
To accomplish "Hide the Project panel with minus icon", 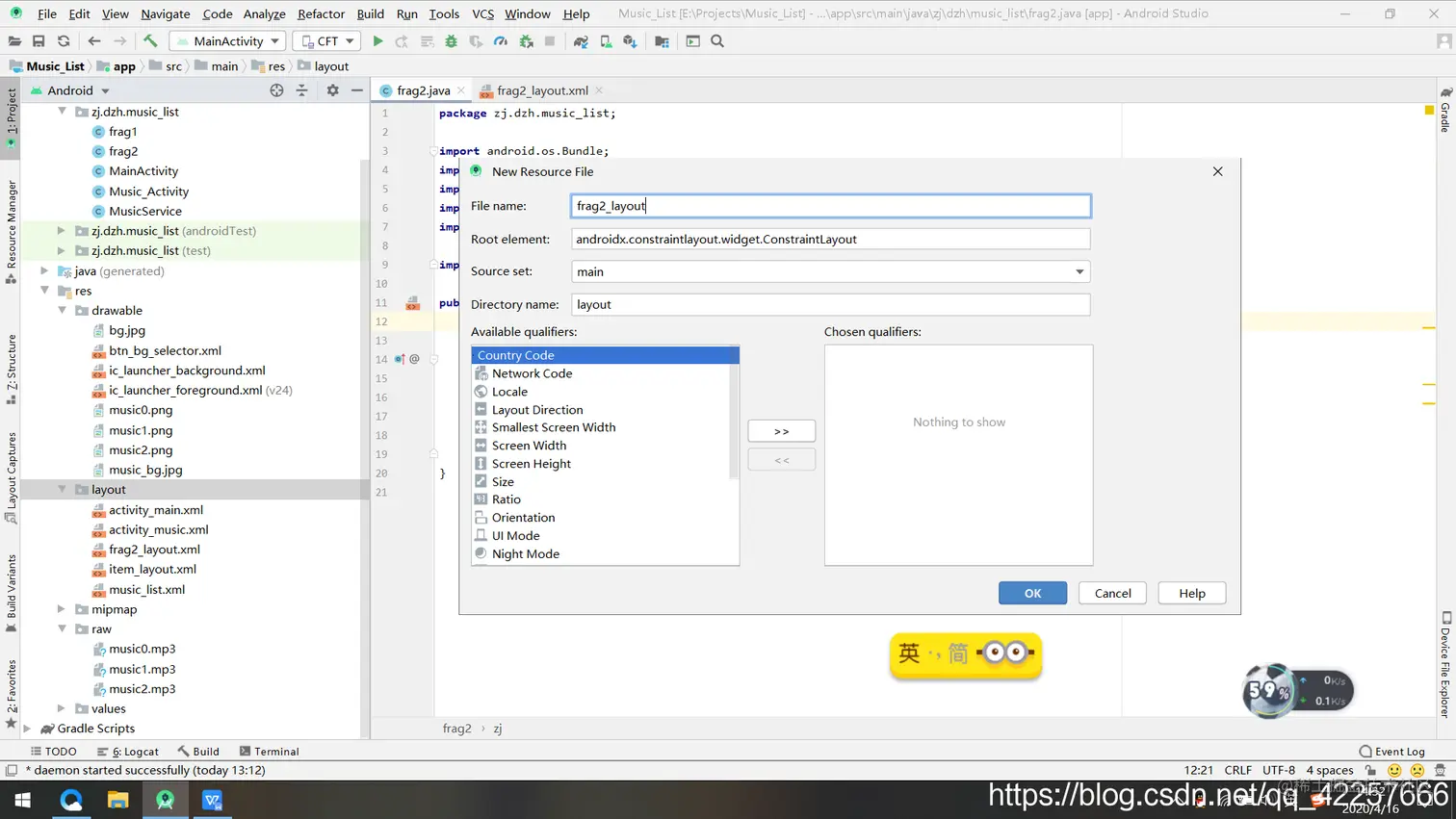I will tap(357, 90).
